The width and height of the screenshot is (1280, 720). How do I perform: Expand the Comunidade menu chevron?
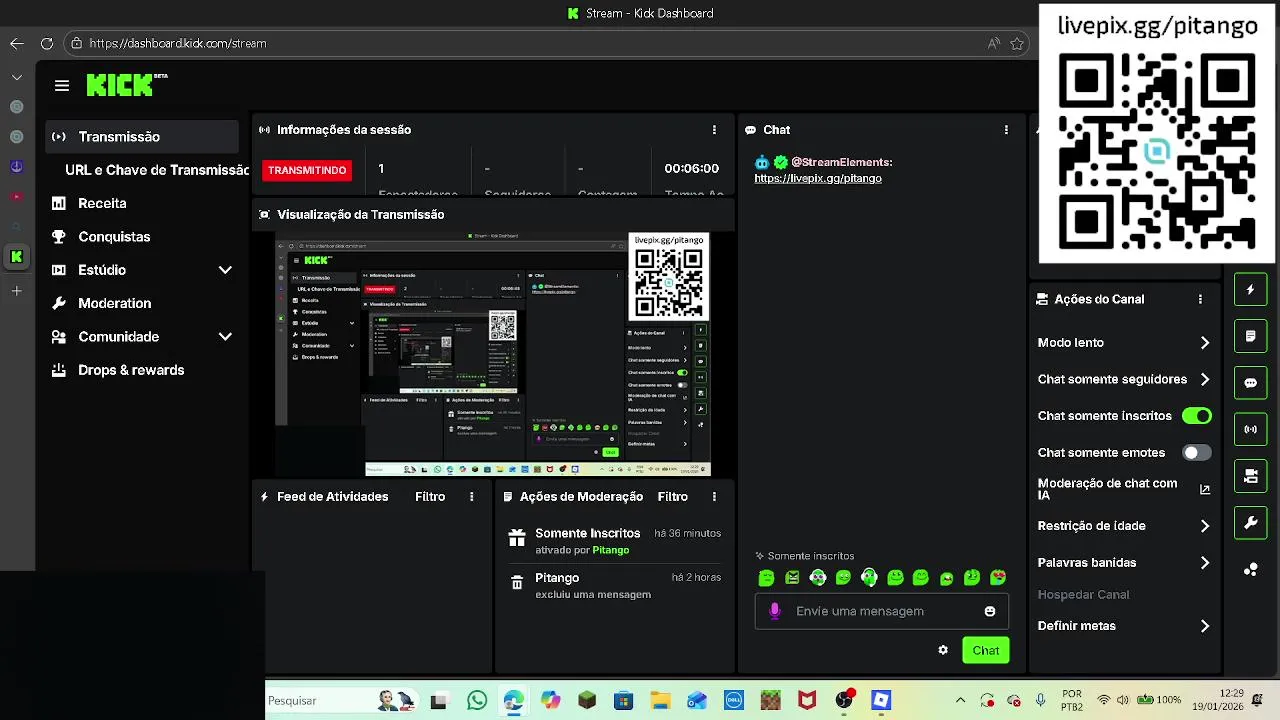click(x=225, y=337)
